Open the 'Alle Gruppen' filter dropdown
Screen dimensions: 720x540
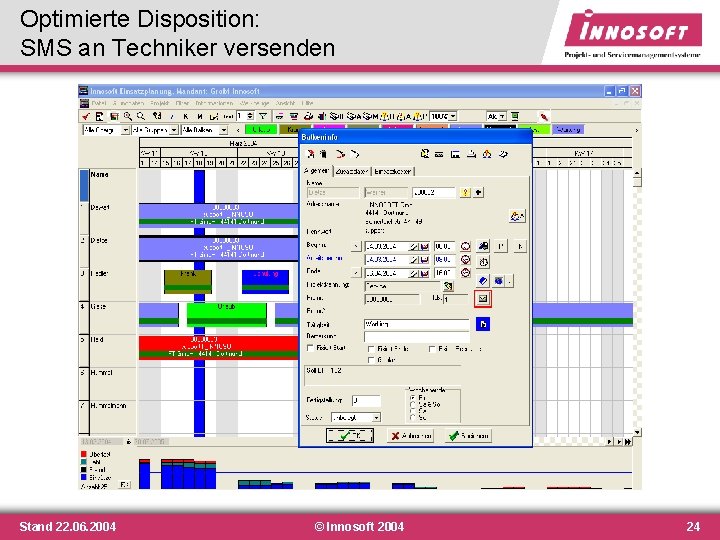[x=174, y=130]
